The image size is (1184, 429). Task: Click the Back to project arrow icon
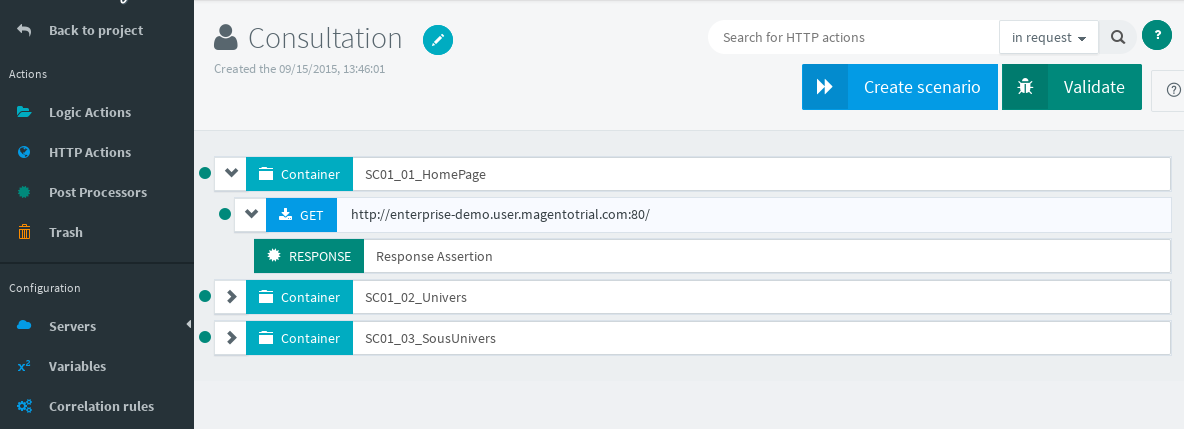pyautogui.click(x=24, y=30)
